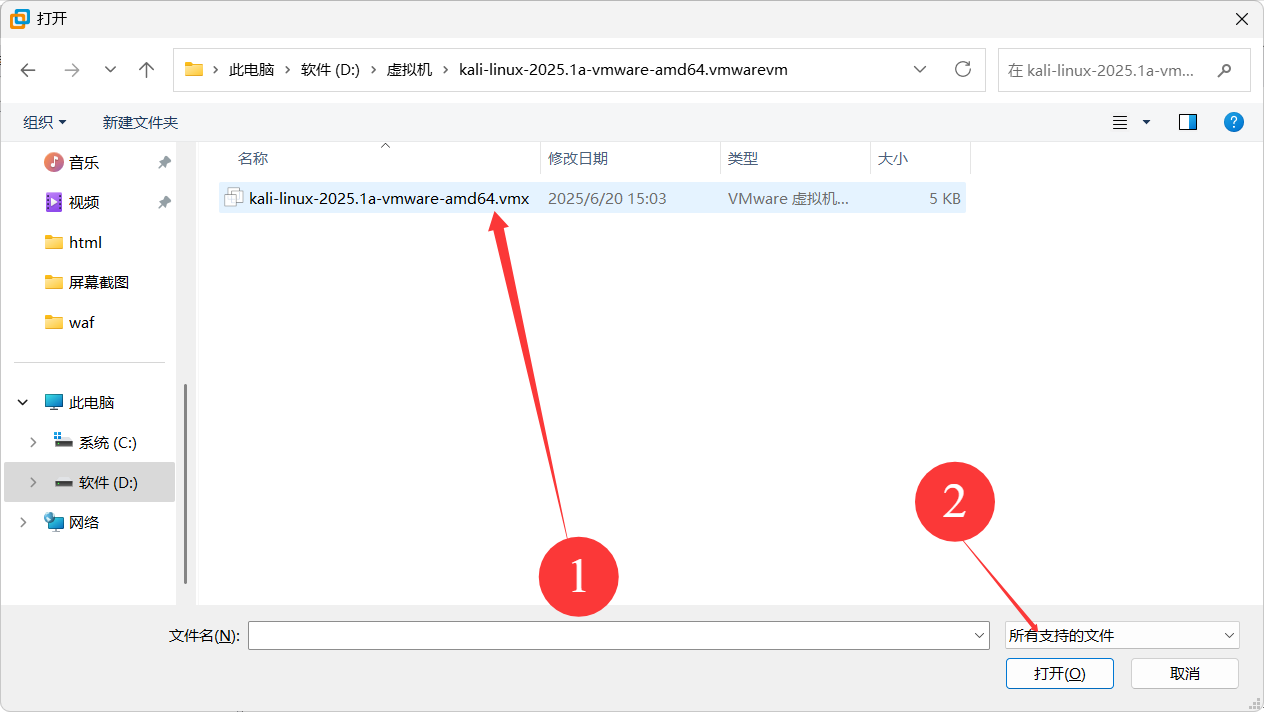Click the search magnifier icon
The width and height of the screenshot is (1264, 712).
[x=1224, y=70]
